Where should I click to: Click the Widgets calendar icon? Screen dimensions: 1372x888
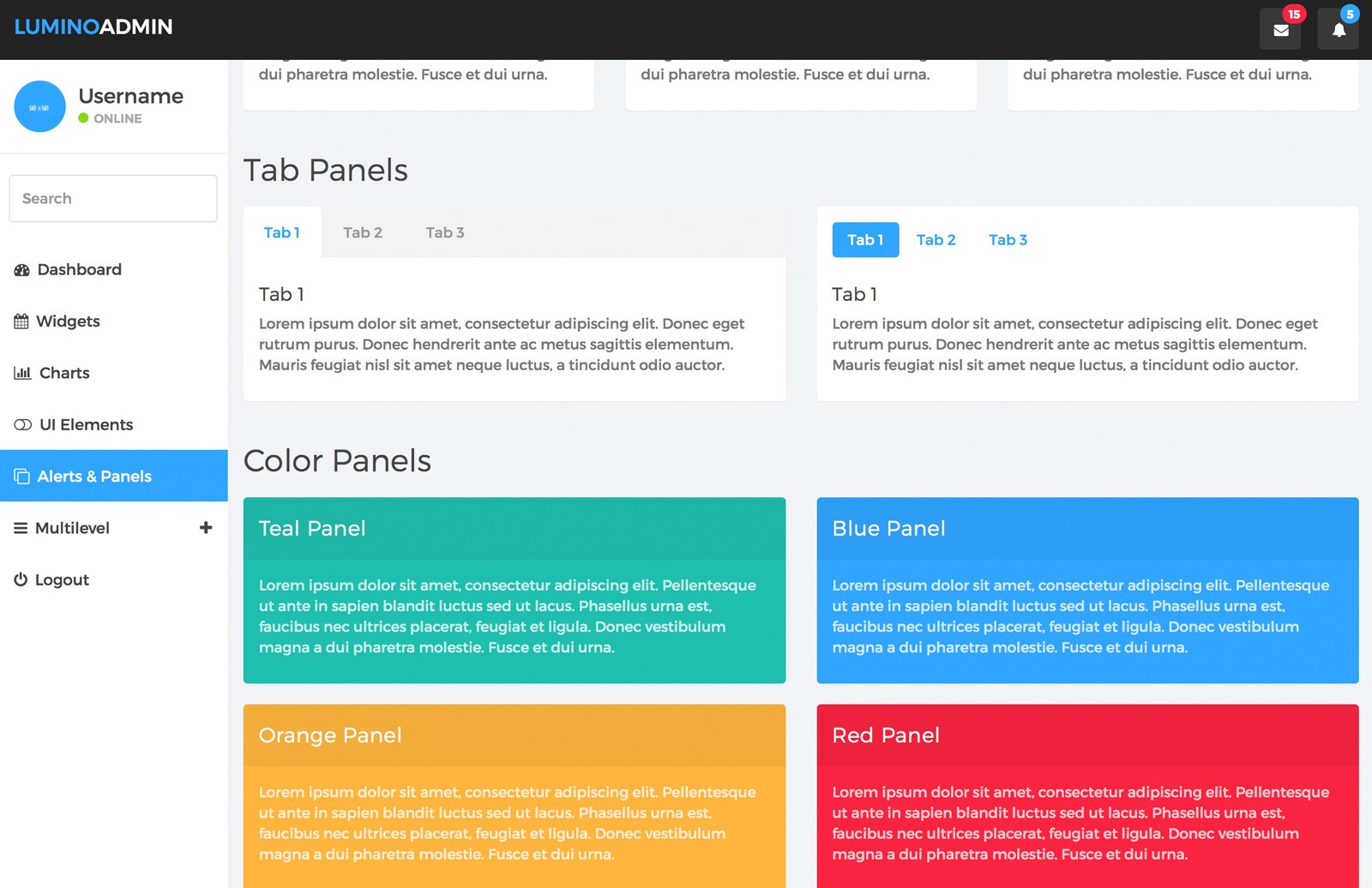(21, 321)
